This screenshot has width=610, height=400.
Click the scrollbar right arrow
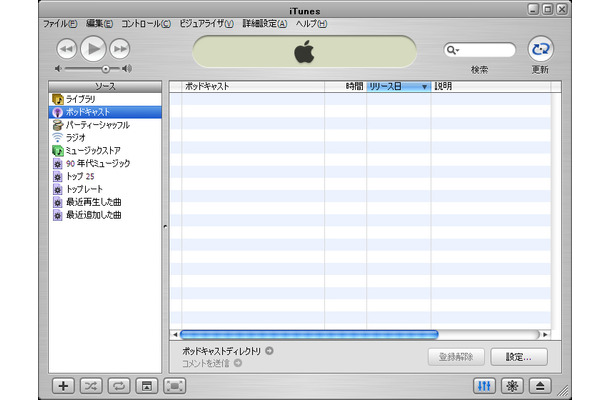tap(545, 334)
